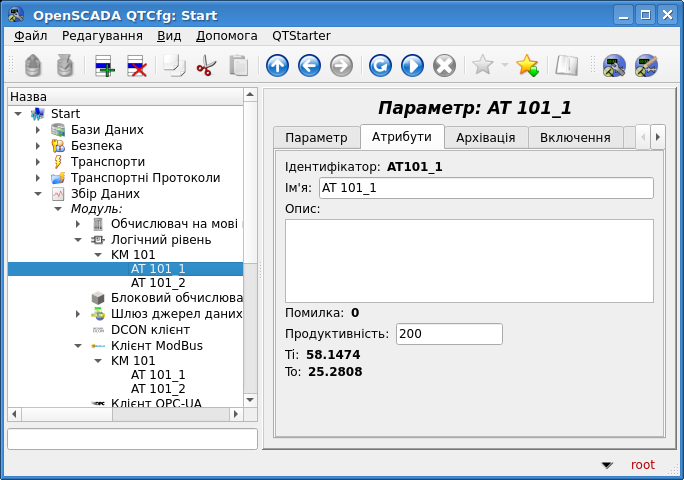
Task: Open the Включення tab
Action: pos(575,137)
